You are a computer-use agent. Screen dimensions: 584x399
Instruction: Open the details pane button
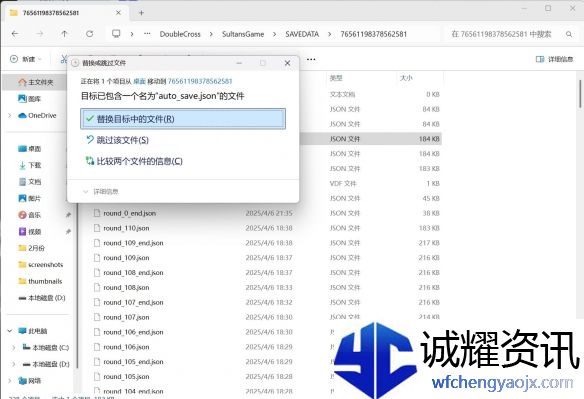554,59
